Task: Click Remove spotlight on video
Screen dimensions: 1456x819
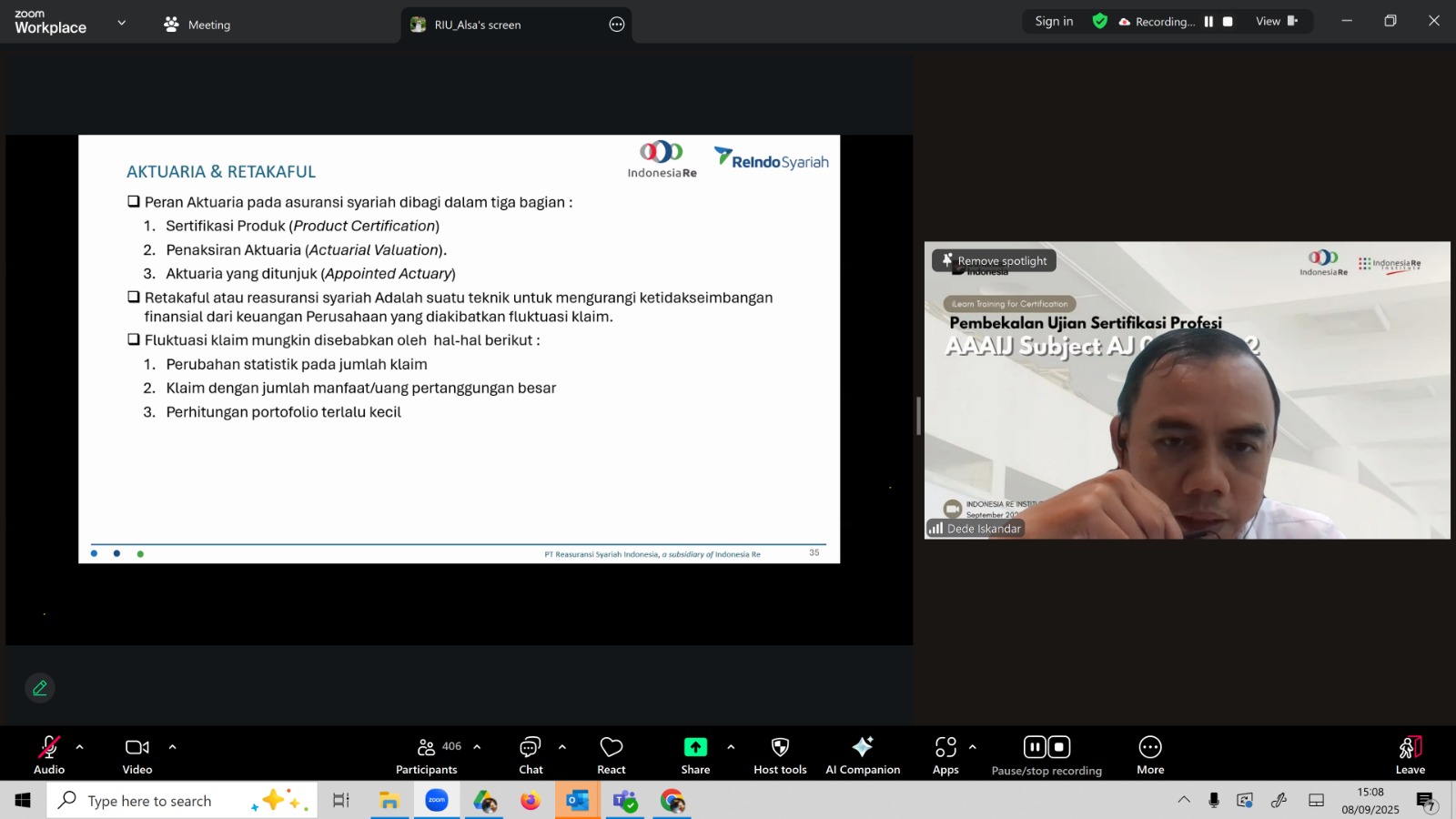Action: pos(995,261)
